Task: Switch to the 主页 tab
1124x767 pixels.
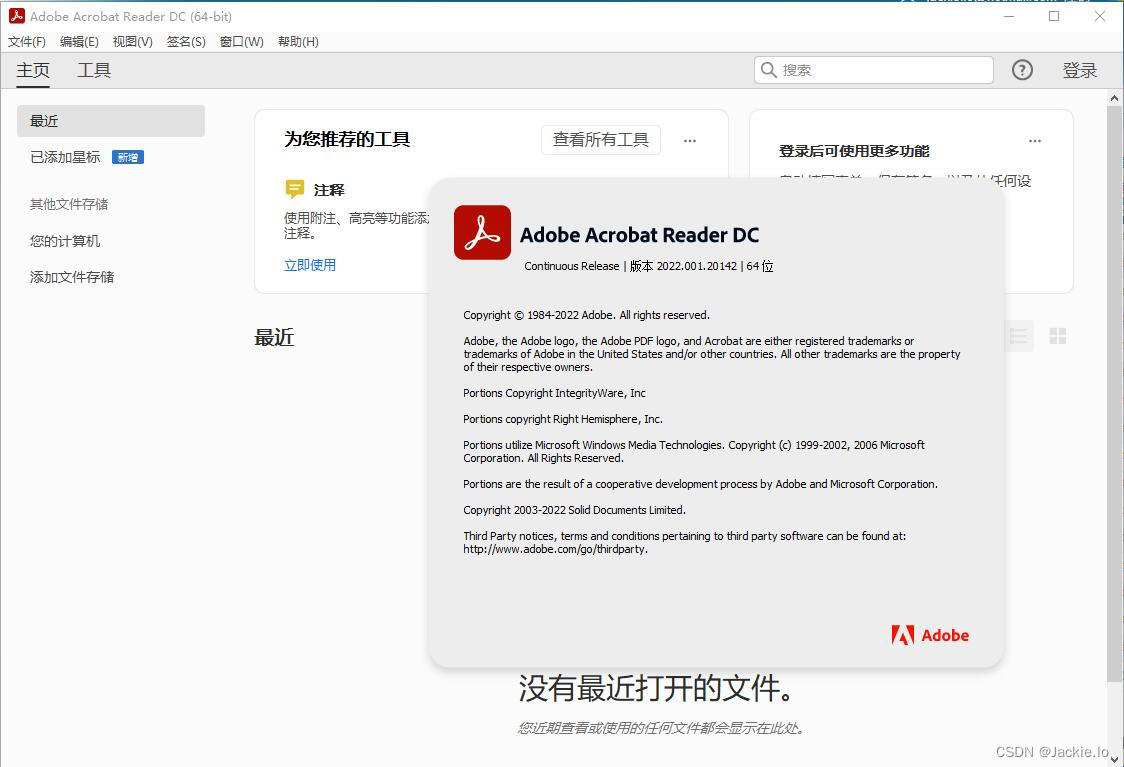Action: pyautogui.click(x=33, y=70)
